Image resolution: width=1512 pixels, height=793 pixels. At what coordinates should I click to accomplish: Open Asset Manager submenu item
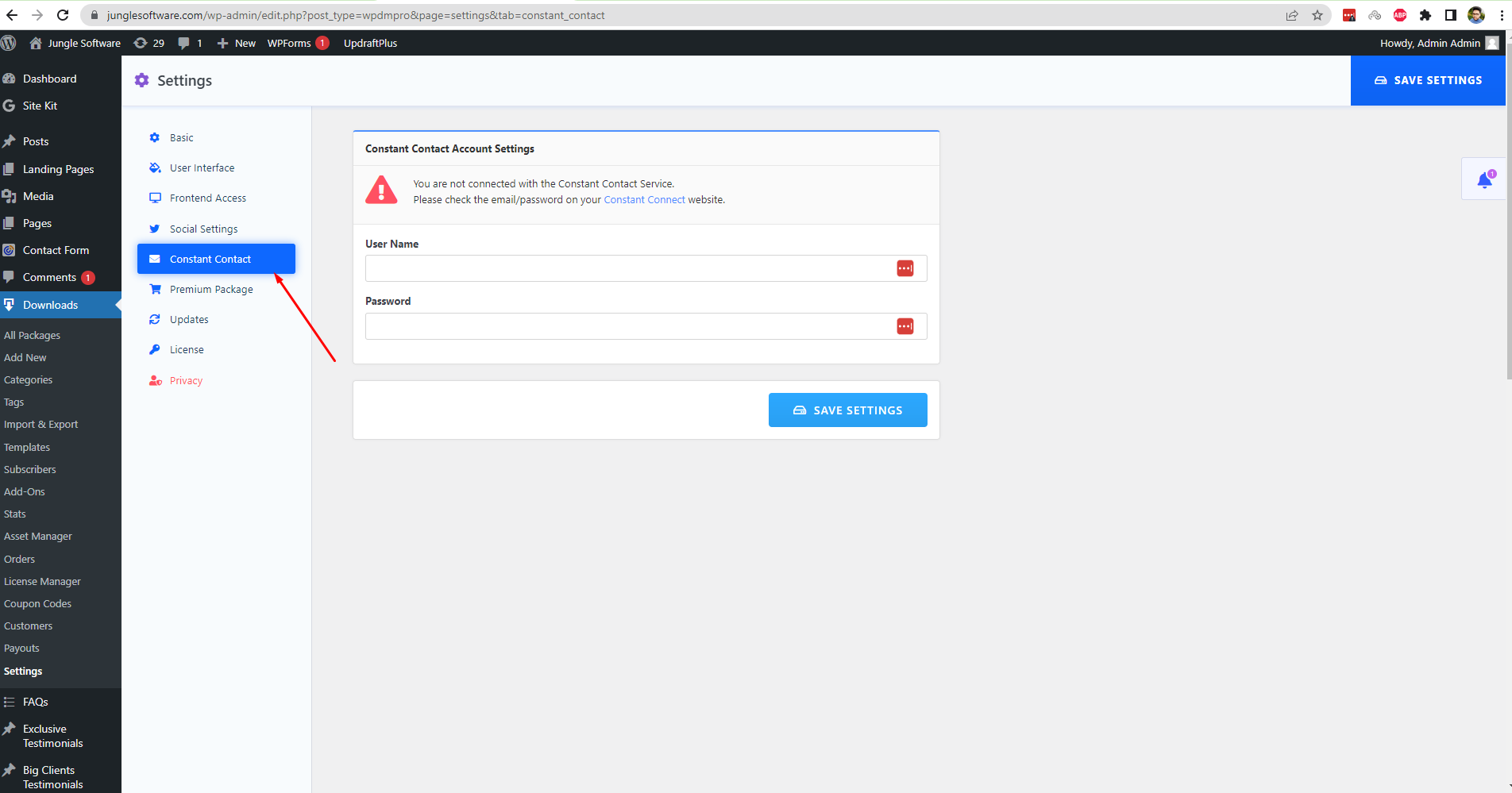pyautogui.click(x=37, y=536)
